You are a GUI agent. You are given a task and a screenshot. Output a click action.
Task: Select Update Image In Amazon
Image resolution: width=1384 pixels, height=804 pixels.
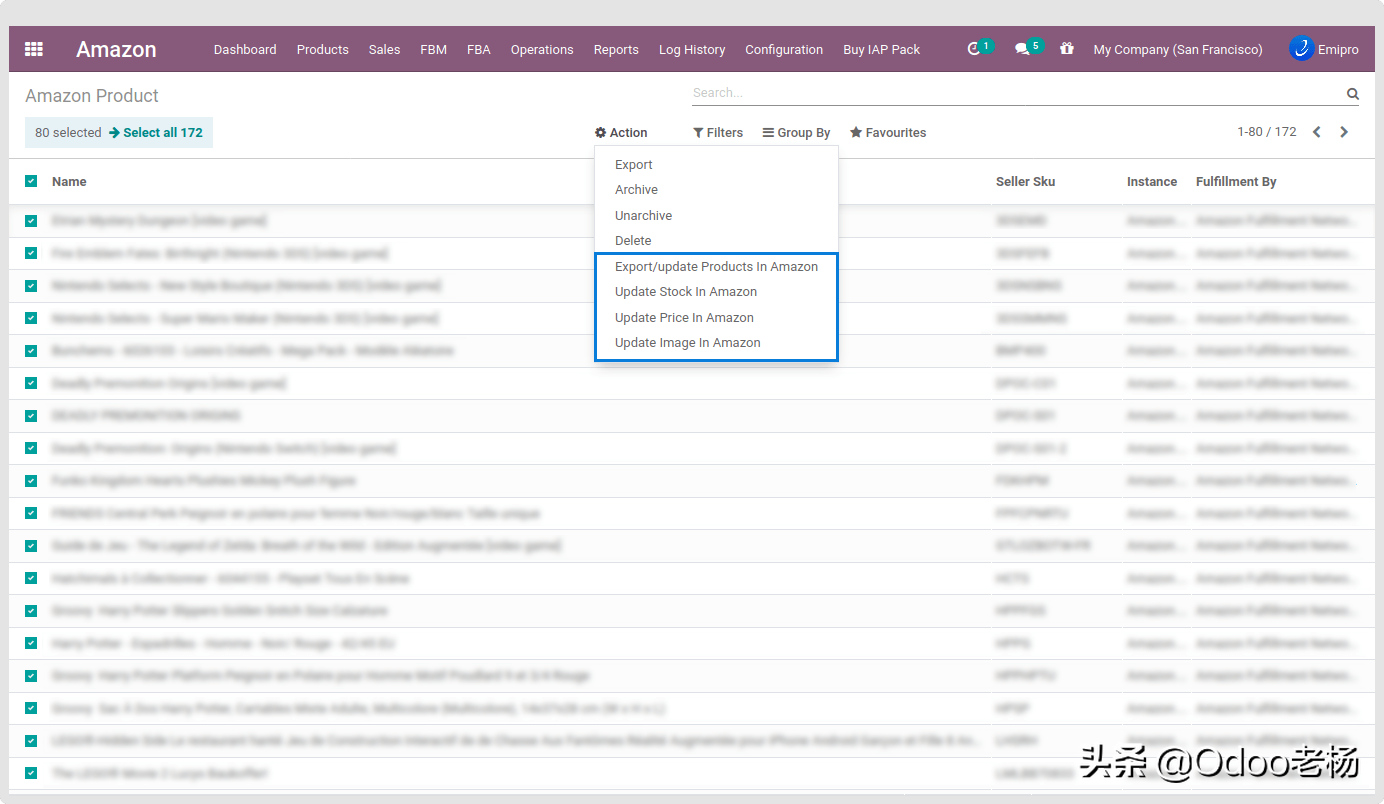[x=688, y=342]
